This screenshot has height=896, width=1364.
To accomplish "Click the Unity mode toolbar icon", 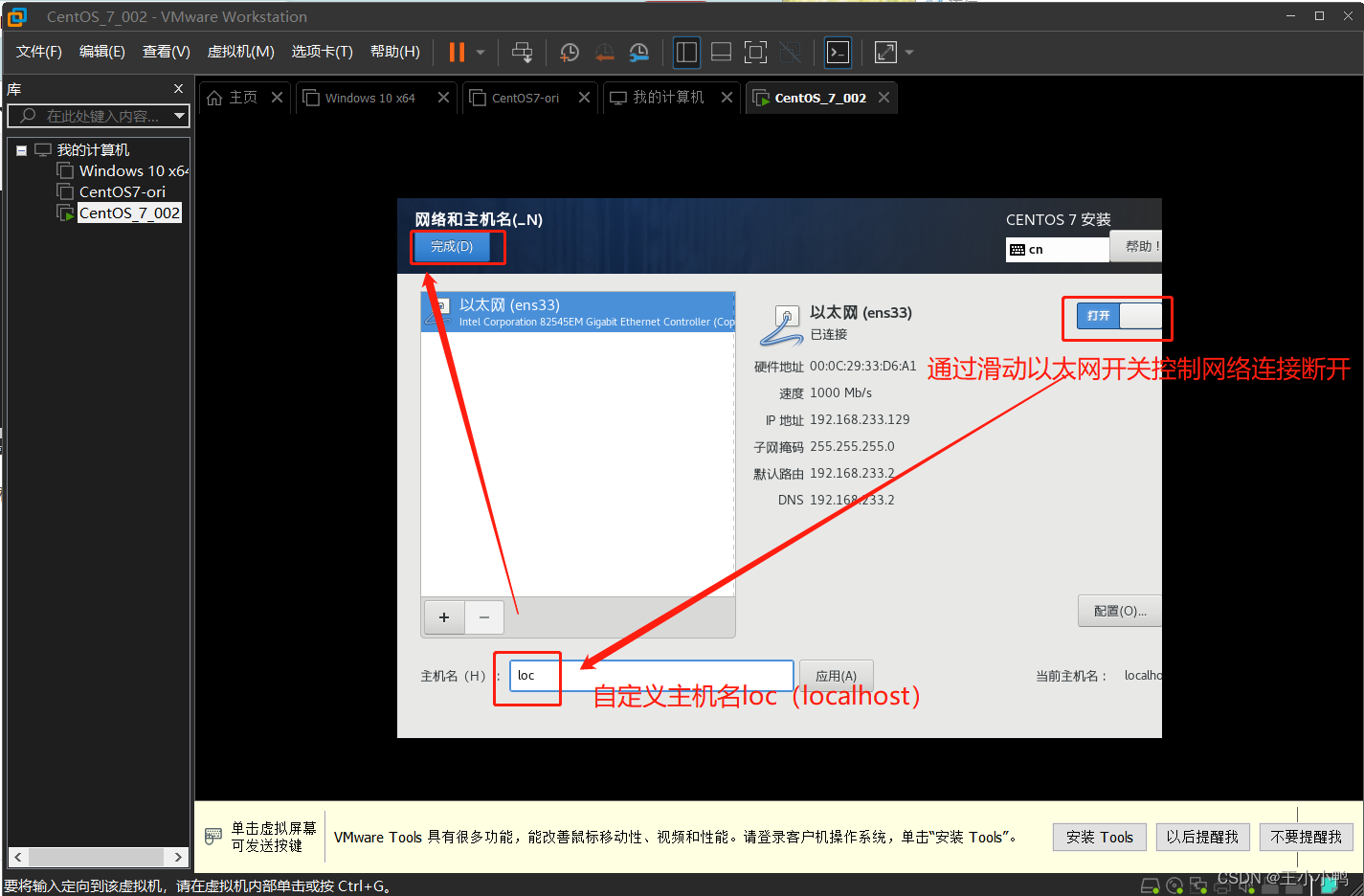I will coord(791,53).
